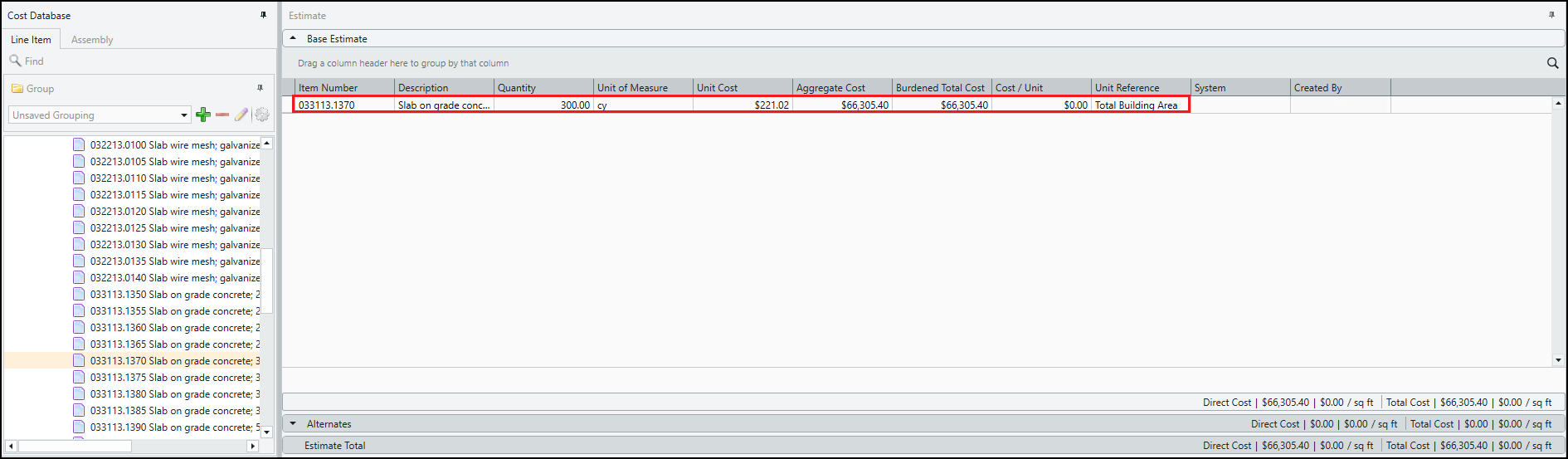Click the Total Building Area cell
Image resolution: width=1568 pixels, height=459 pixels.
(x=1141, y=105)
